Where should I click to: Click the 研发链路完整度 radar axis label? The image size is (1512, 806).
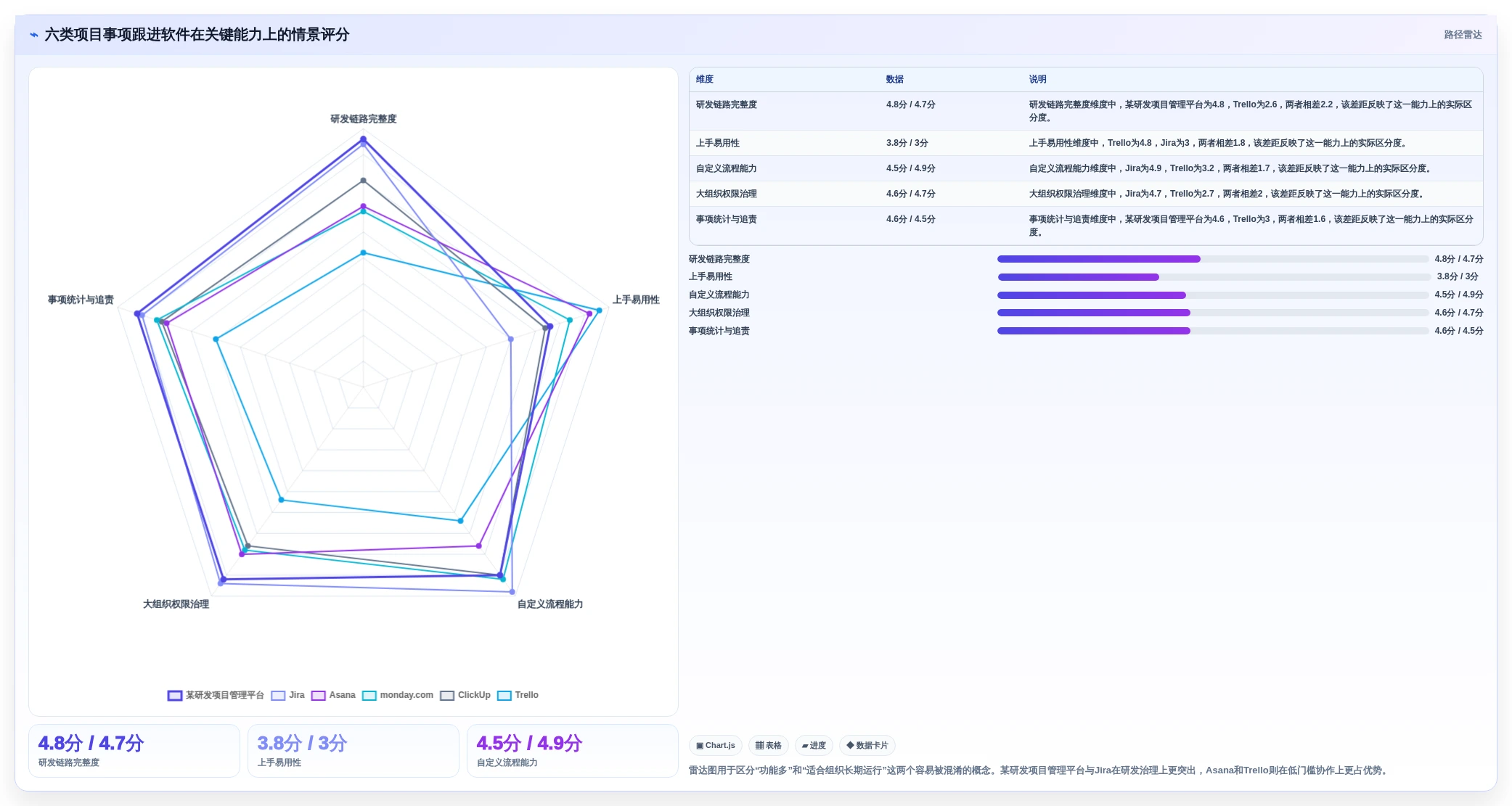[x=364, y=119]
